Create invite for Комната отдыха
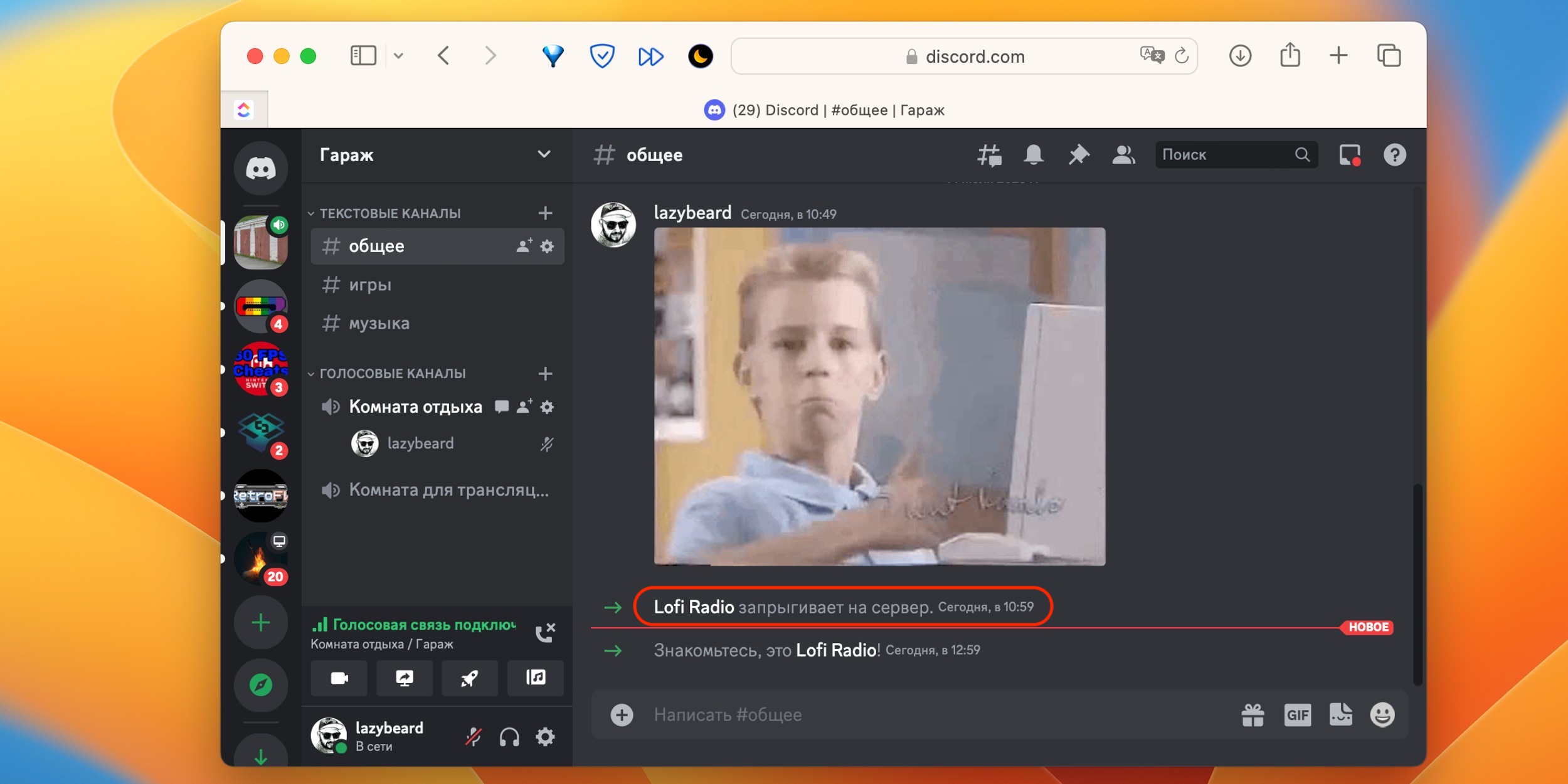The height and width of the screenshot is (784, 1568). click(524, 406)
